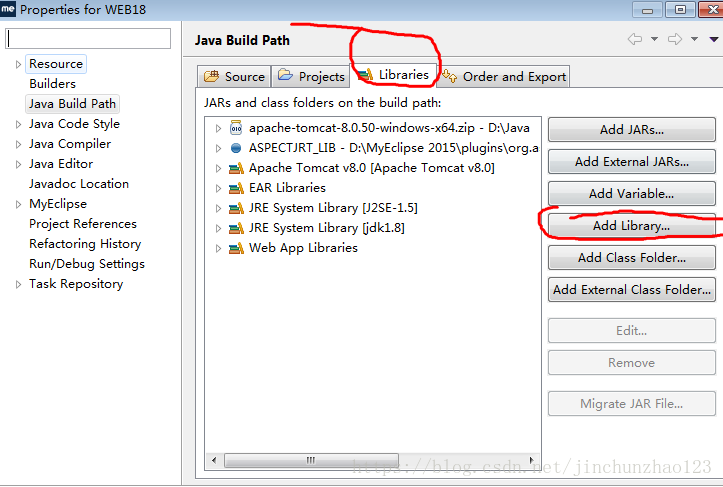Click the Source tab package icon

211,76
